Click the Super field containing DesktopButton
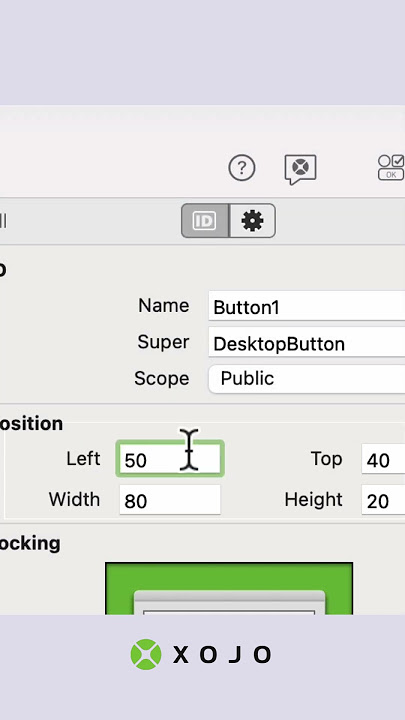 [x=307, y=343]
